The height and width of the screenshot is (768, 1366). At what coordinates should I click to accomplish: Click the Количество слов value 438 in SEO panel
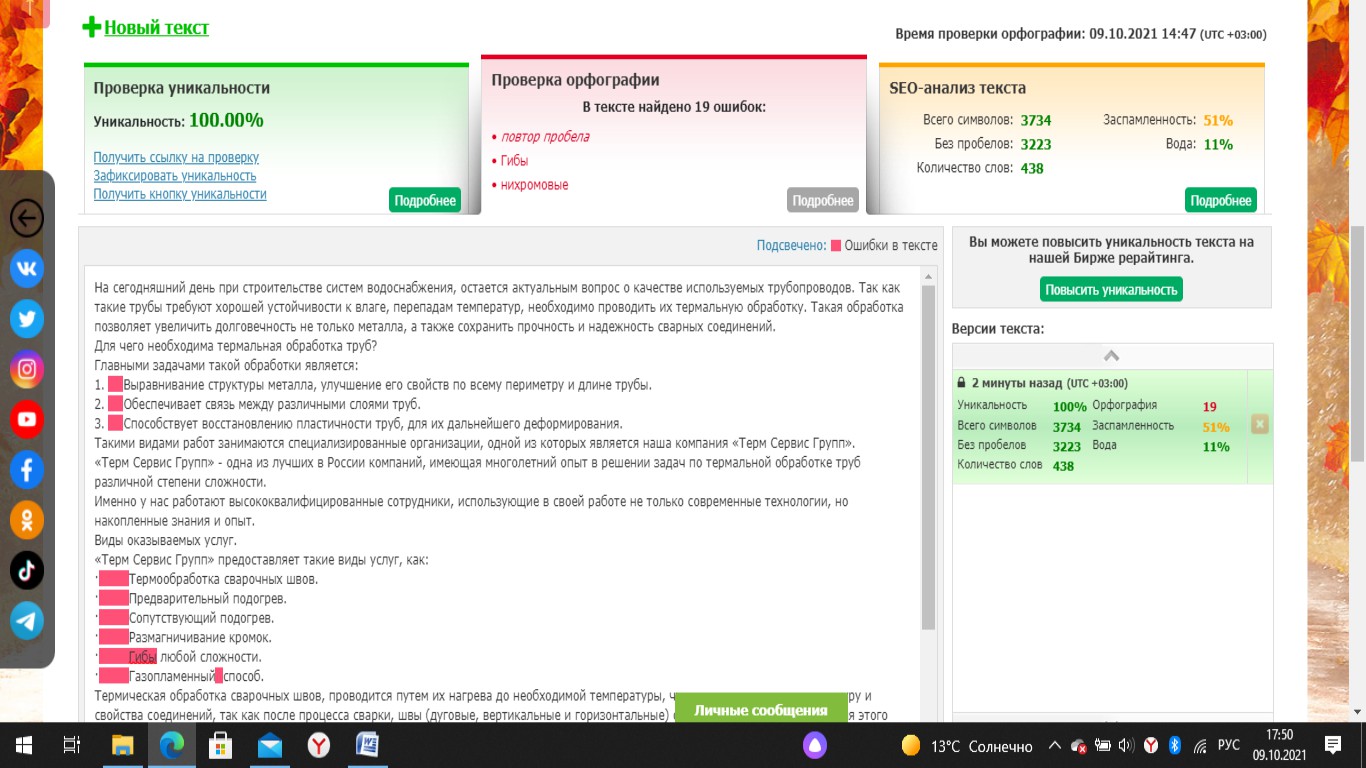(x=1032, y=169)
